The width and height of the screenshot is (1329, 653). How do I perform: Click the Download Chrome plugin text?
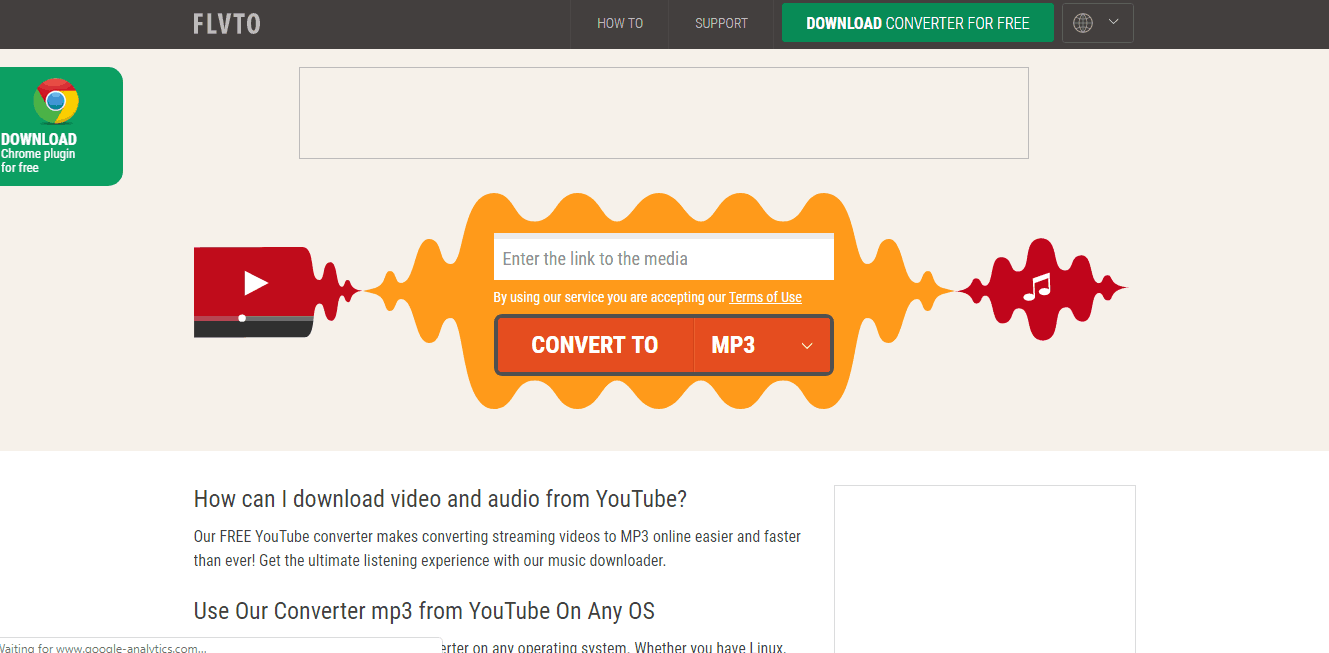pos(40,153)
